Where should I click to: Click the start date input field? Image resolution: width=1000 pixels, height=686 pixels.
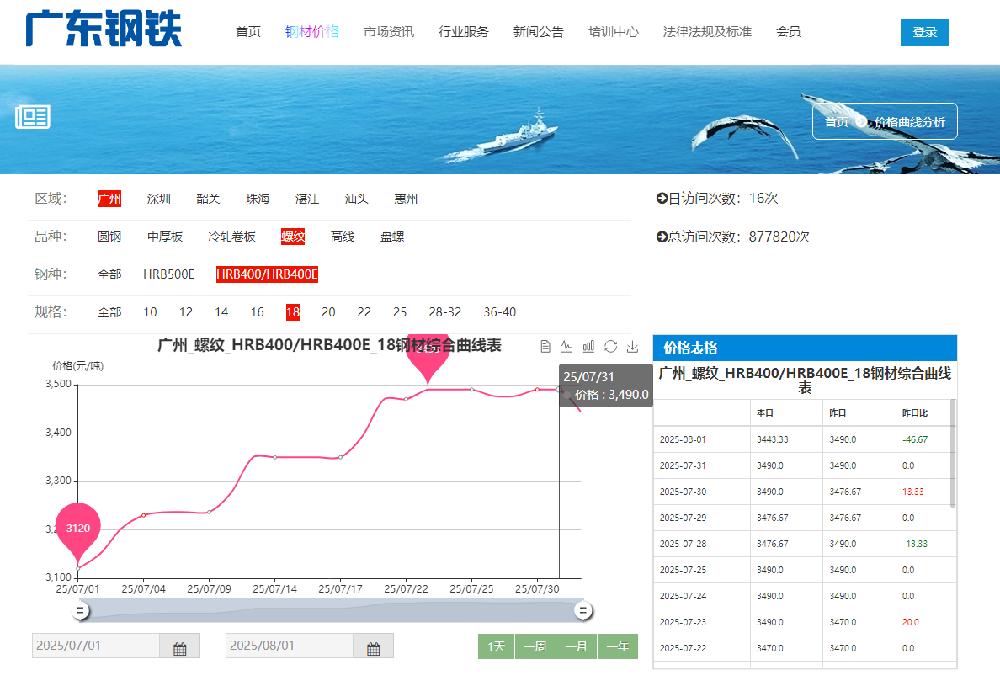pyautogui.click(x=96, y=647)
